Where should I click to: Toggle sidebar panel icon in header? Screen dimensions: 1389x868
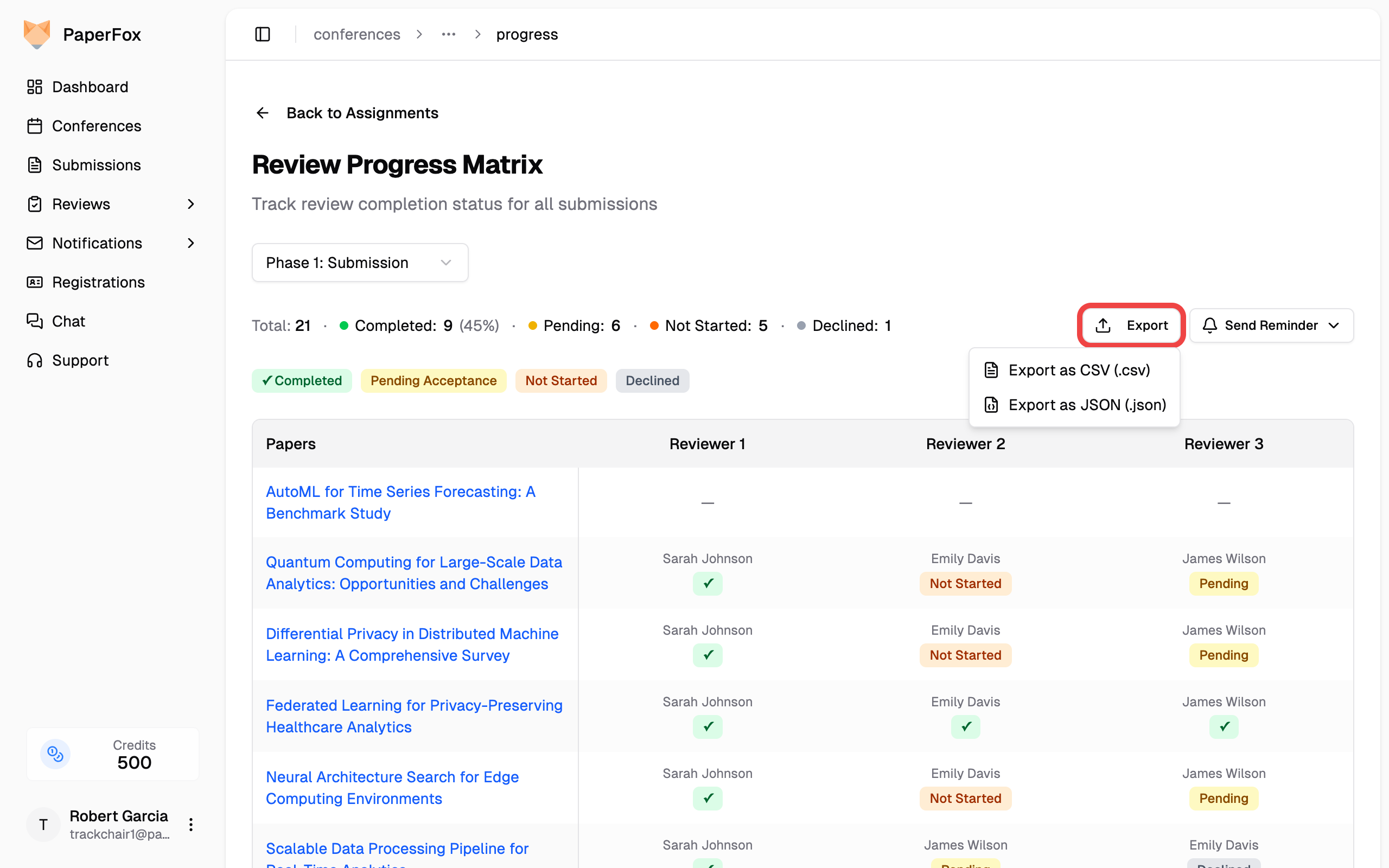click(x=262, y=34)
